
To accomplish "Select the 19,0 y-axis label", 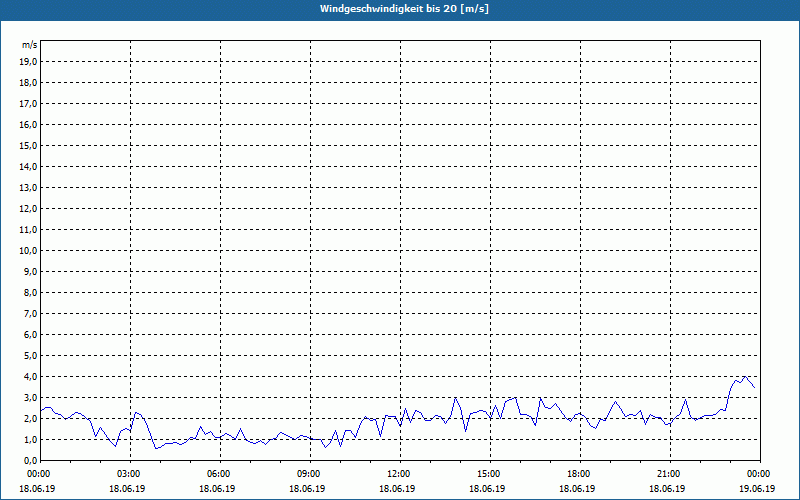I will (x=28, y=62).
